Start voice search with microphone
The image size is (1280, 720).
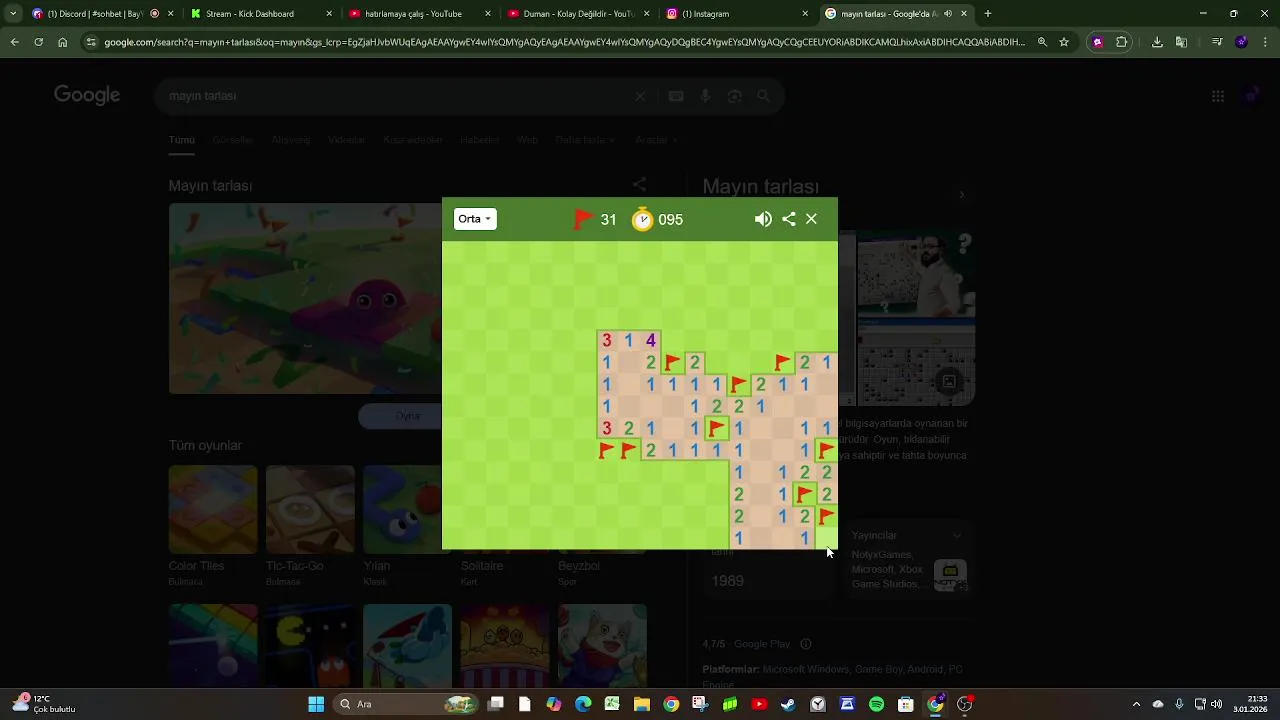tap(705, 96)
